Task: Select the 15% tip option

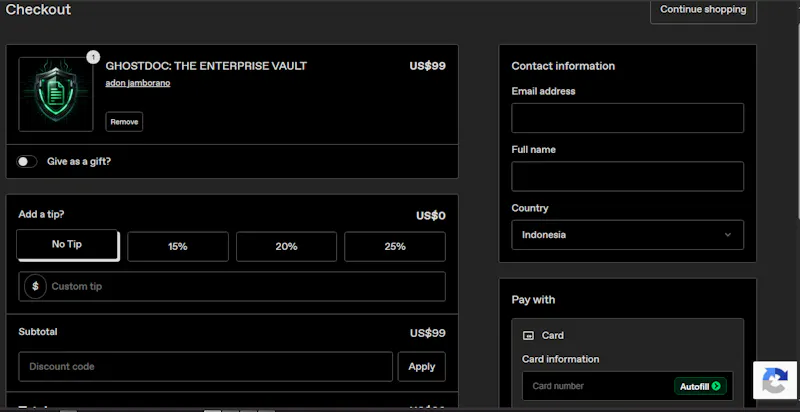Action: (178, 247)
